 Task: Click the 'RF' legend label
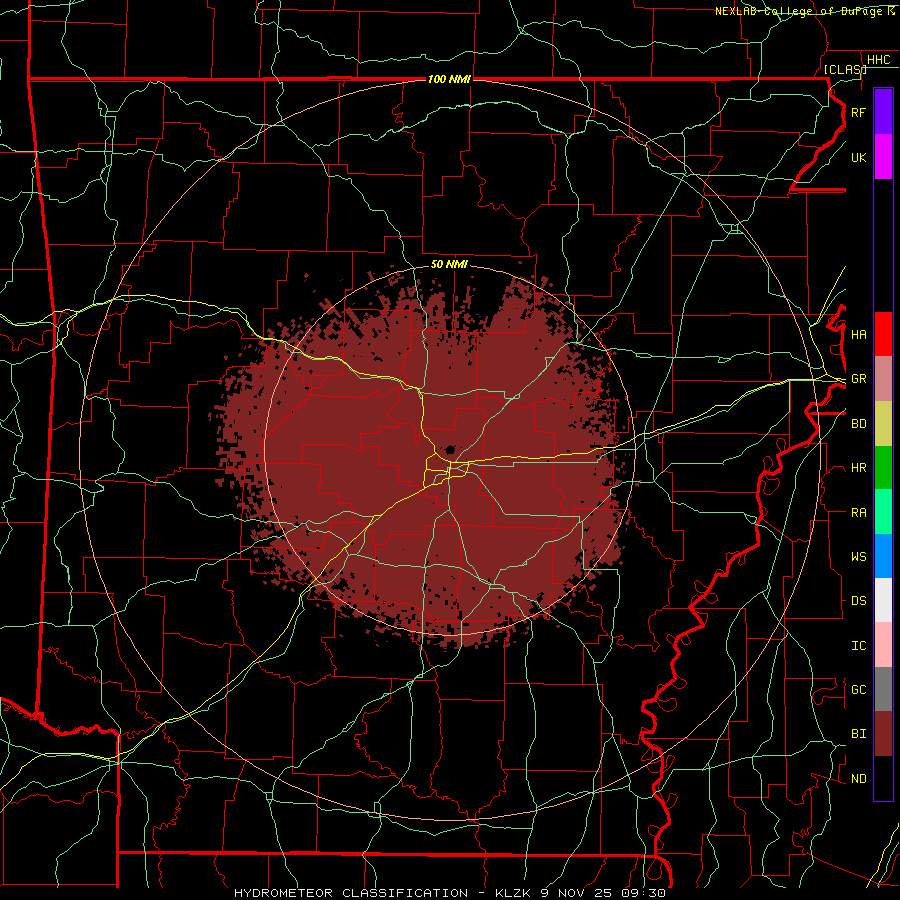pos(858,112)
